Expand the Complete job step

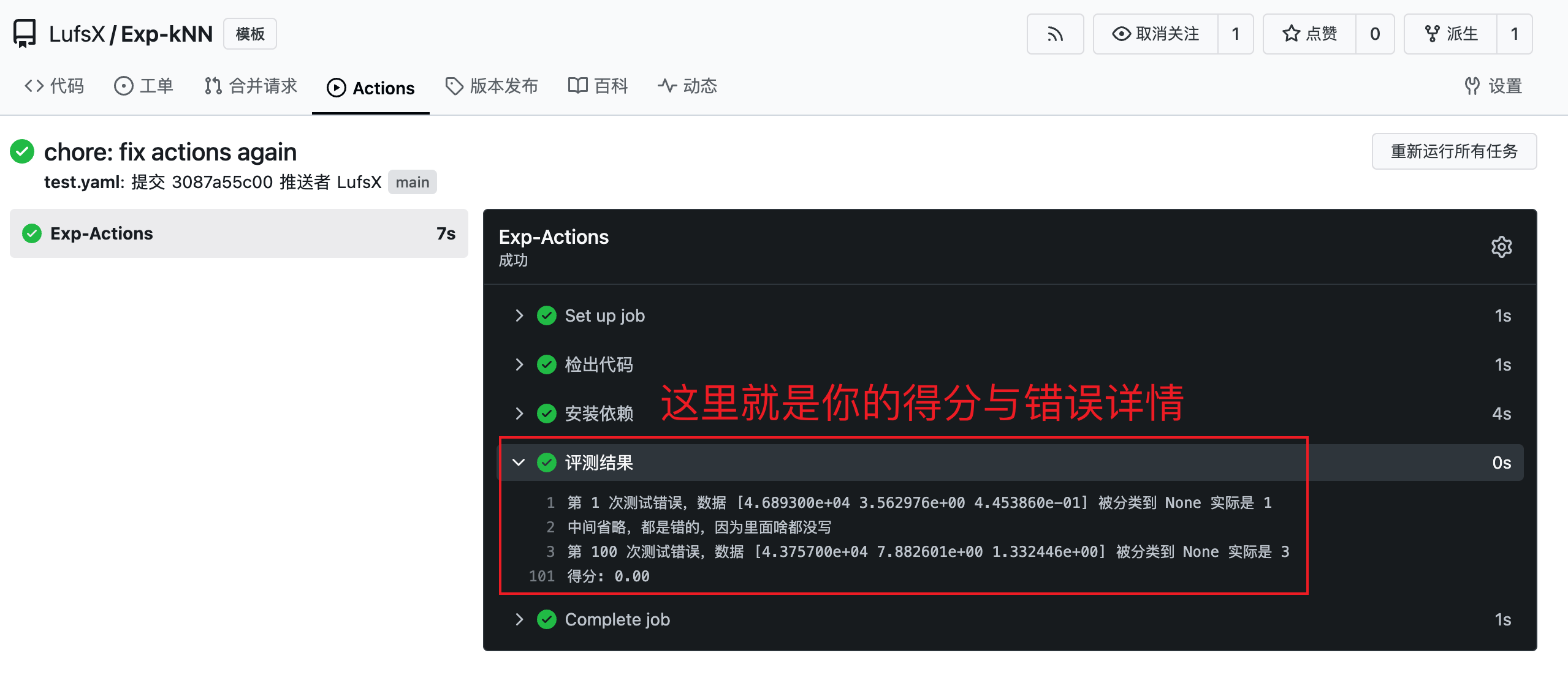(x=1010, y=619)
